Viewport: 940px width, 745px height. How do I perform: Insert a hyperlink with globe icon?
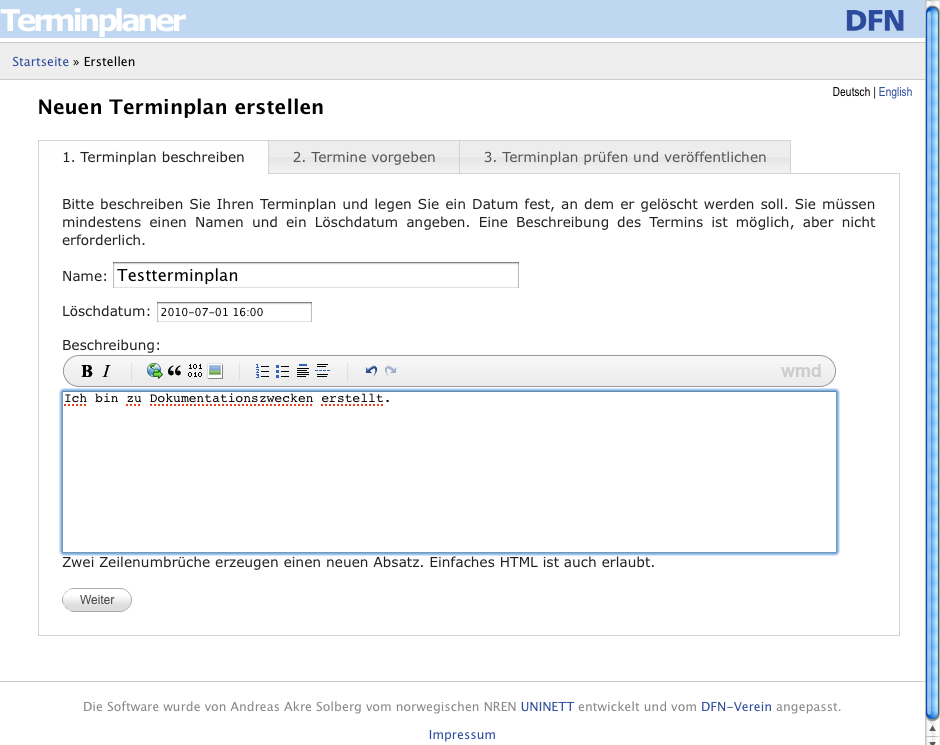(154, 371)
